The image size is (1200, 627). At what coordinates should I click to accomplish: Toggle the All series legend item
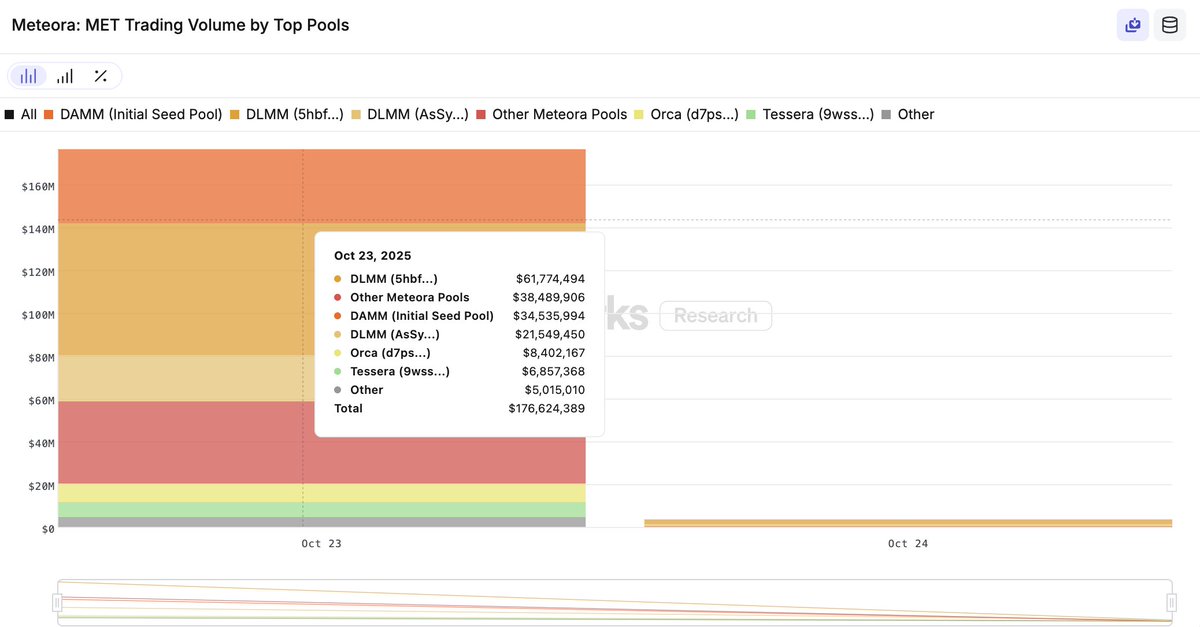click(x=21, y=115)
